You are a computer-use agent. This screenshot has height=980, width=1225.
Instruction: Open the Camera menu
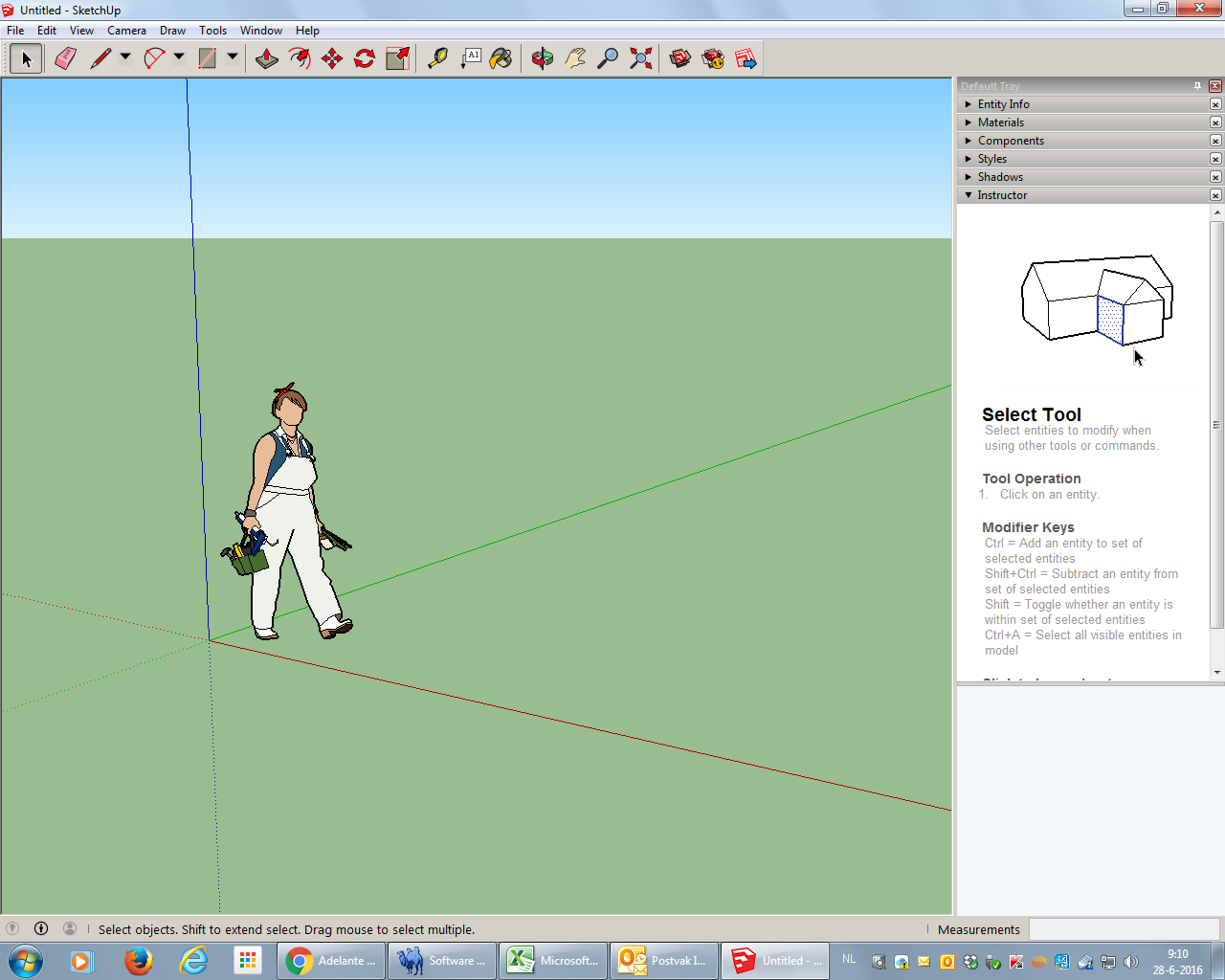pyautogui.click(x=126, y=31)
